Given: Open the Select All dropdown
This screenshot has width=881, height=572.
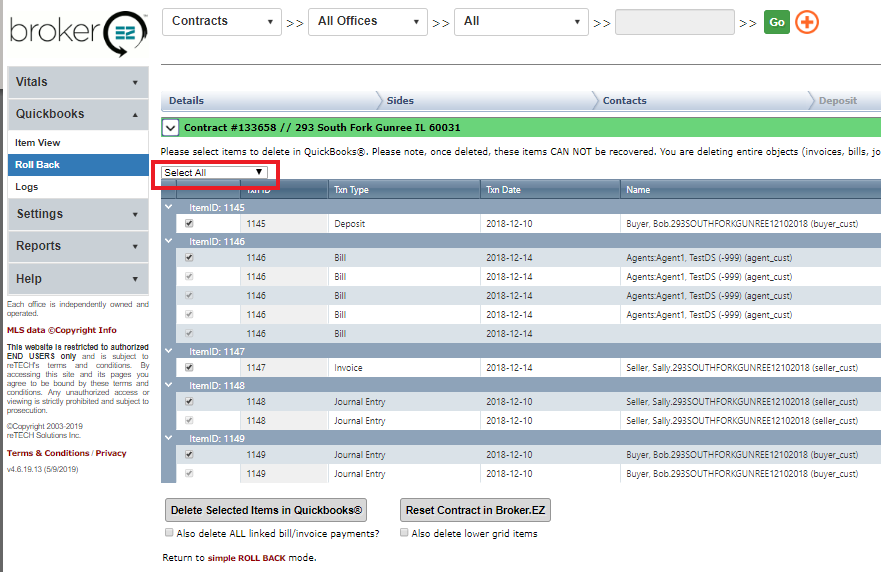Looking at the screenshot, I should 214,172.
